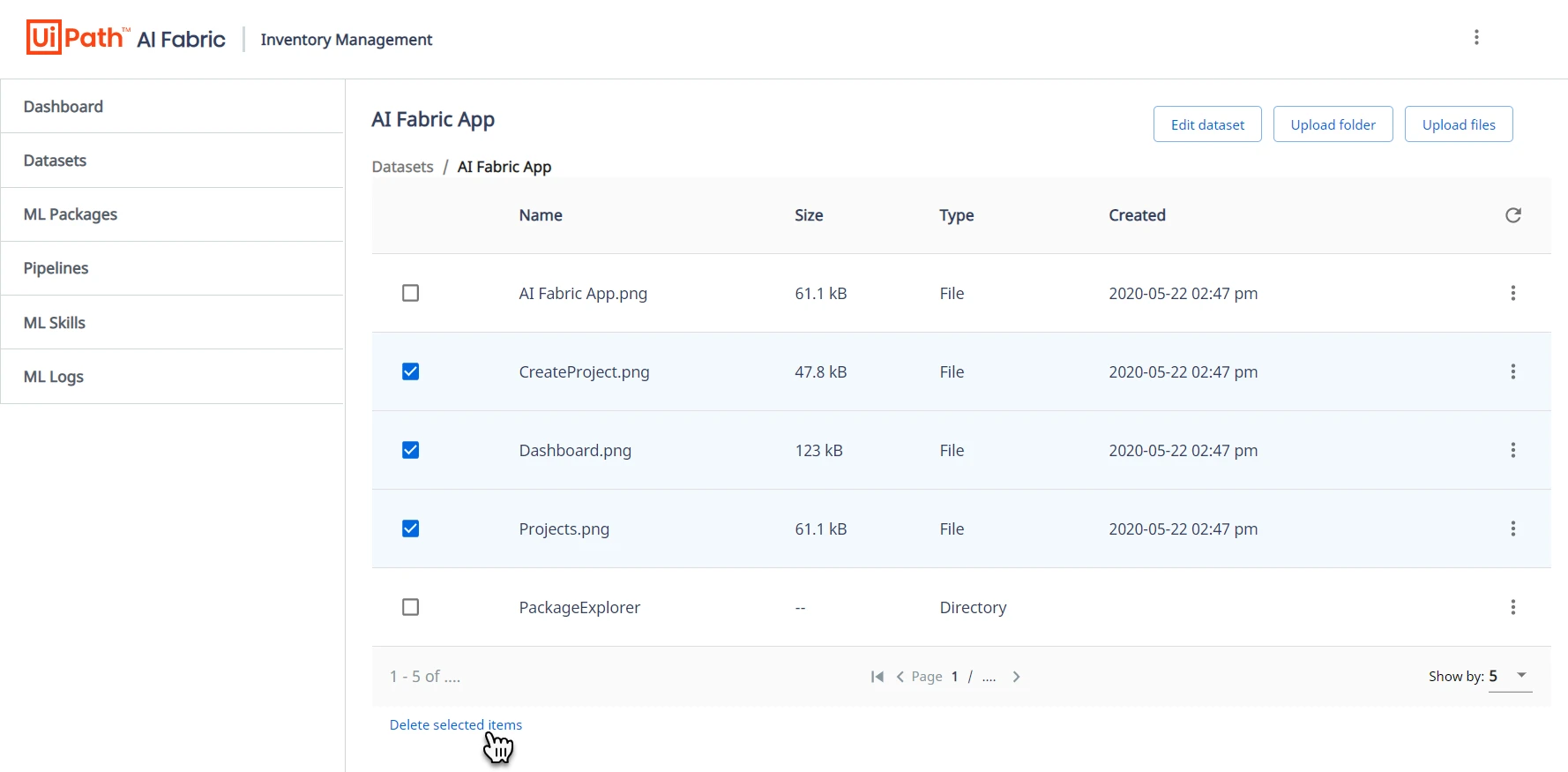
Task: Go to previous page chevron
Action: click(x=900, y=677)
